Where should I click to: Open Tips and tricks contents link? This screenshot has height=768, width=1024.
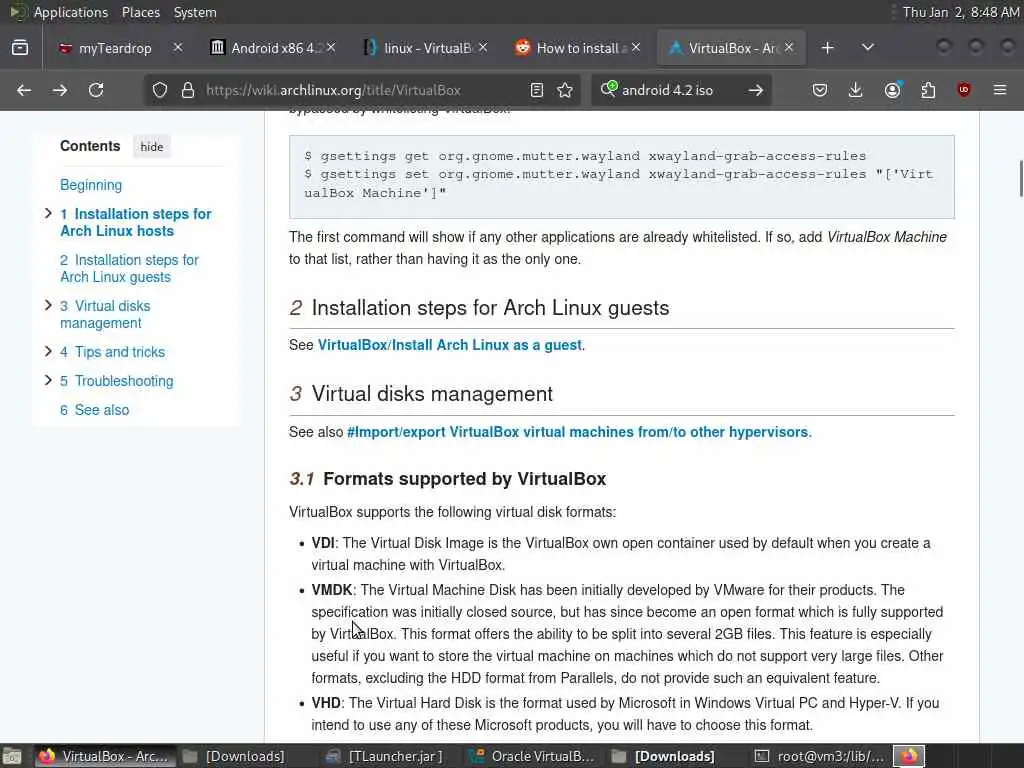click(x=112, y=352)
